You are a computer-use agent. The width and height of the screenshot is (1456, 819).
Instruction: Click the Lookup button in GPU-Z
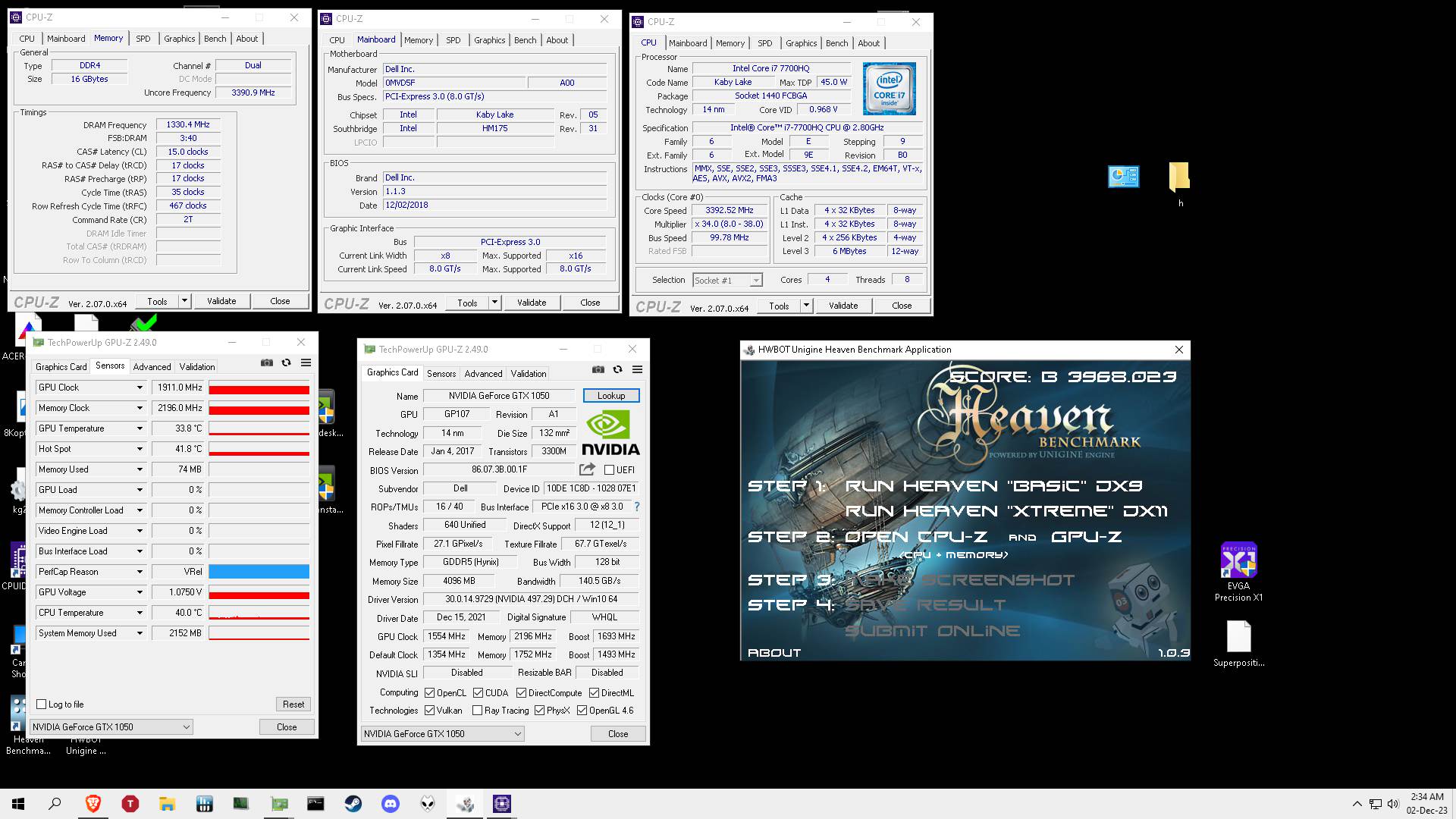tap(611, 396)
